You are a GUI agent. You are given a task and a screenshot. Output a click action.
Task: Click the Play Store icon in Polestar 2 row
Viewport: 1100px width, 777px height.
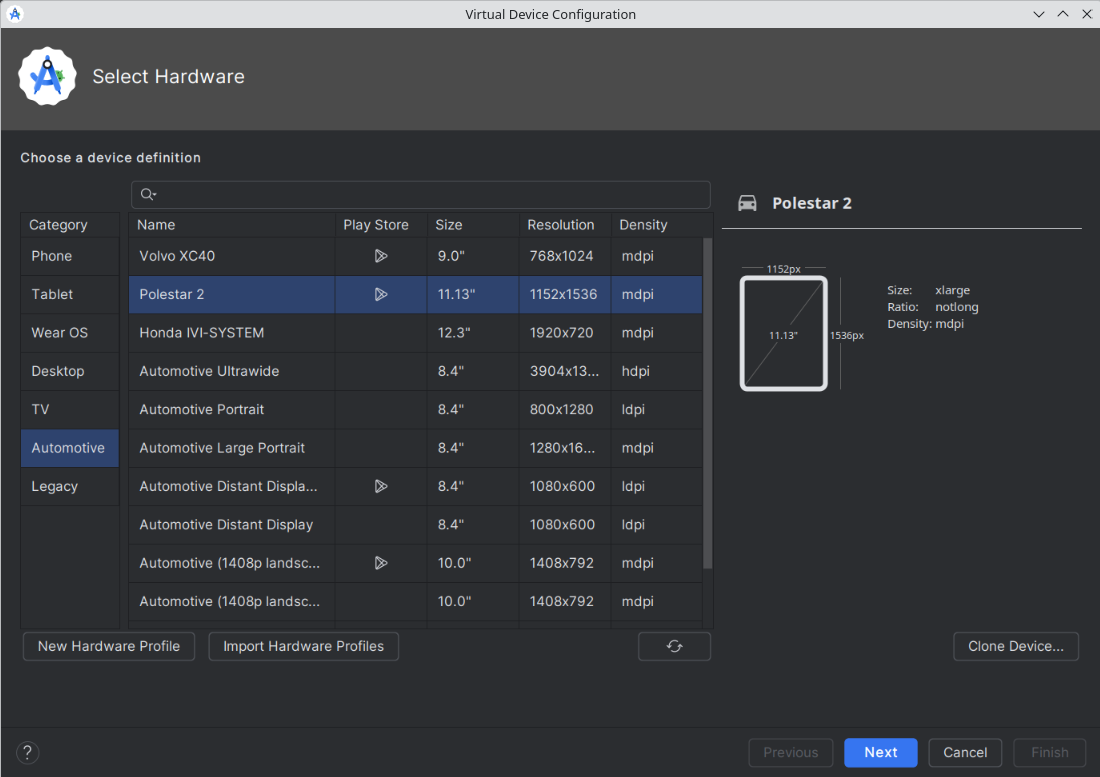(x=380, y=295)
